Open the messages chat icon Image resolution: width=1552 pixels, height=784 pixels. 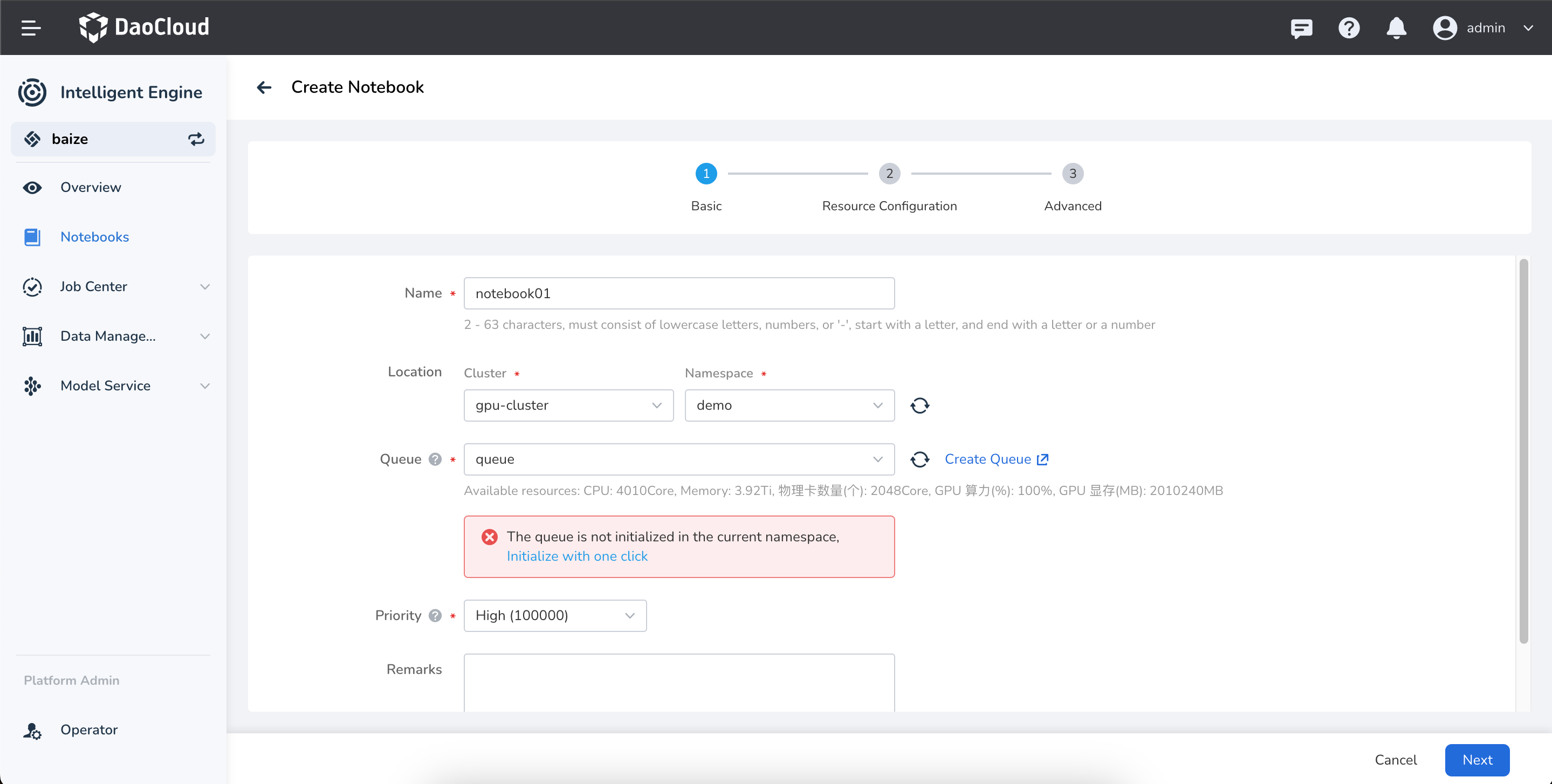coord(1301,27)
